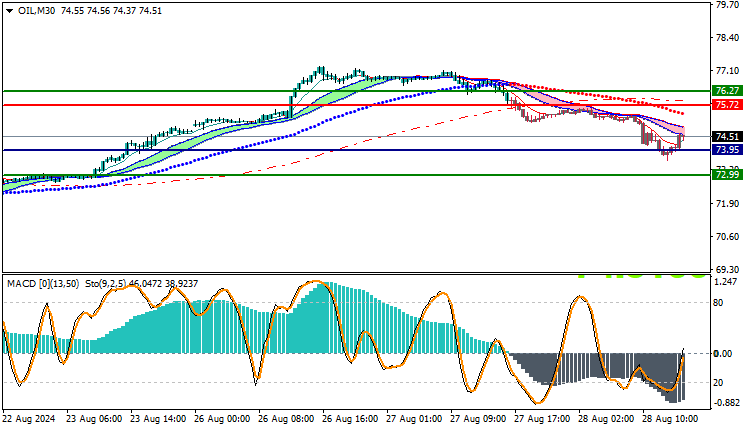Select the 78.40 price scale value
The width and height of the screenshot is (750, 430).
click(x=727, y=38)
